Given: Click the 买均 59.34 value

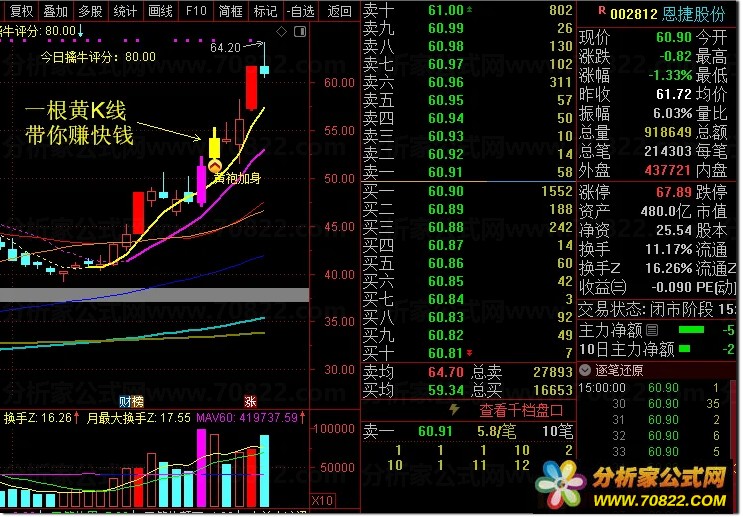Looking at the screenshot, I should pos(445,390).
